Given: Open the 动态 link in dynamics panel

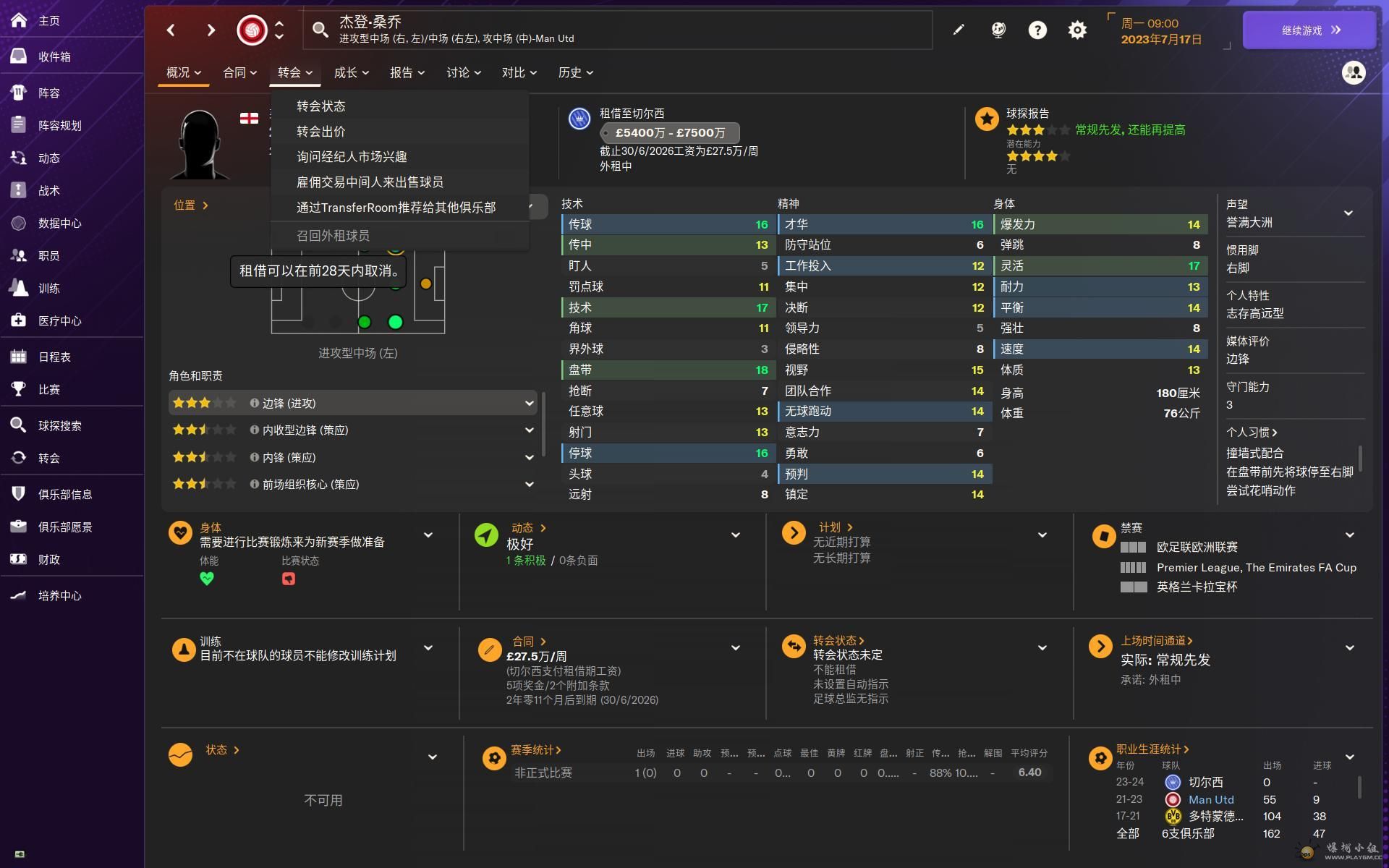Looking at the screenshot, I should coord(529,528).
